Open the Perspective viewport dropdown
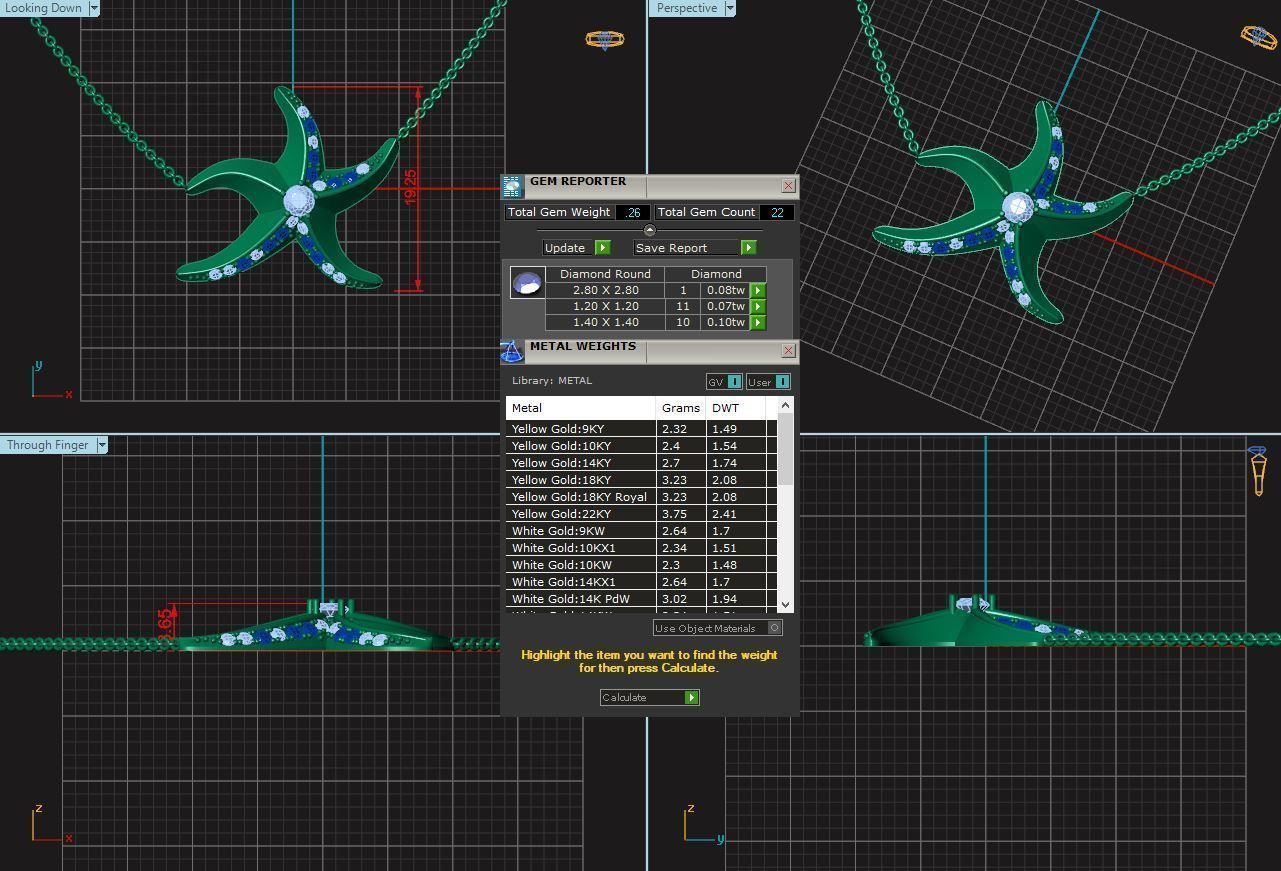1281x871 pixels. [729, 8]
